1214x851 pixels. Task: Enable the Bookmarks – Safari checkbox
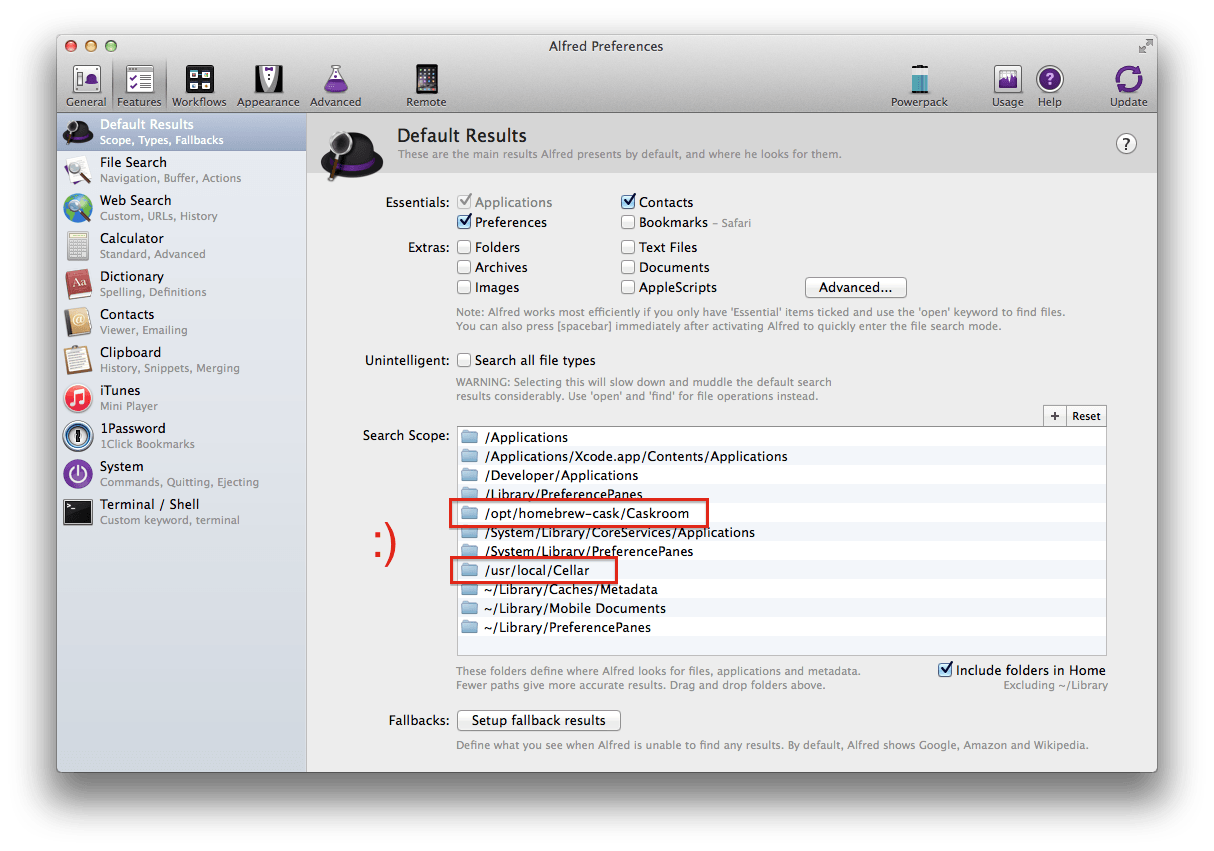click(x=628, y=222)
